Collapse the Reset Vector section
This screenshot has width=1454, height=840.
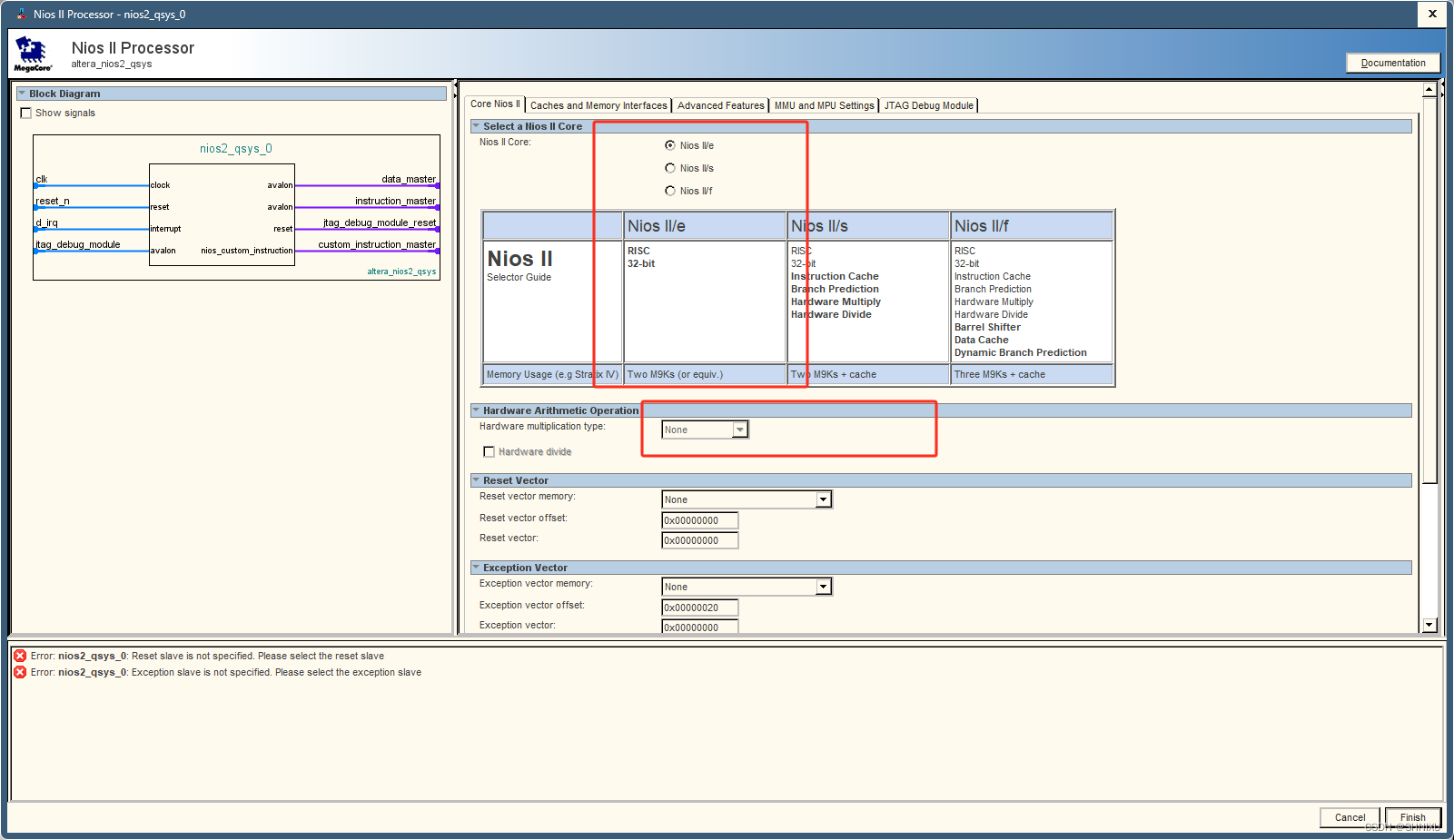point(476,480)
